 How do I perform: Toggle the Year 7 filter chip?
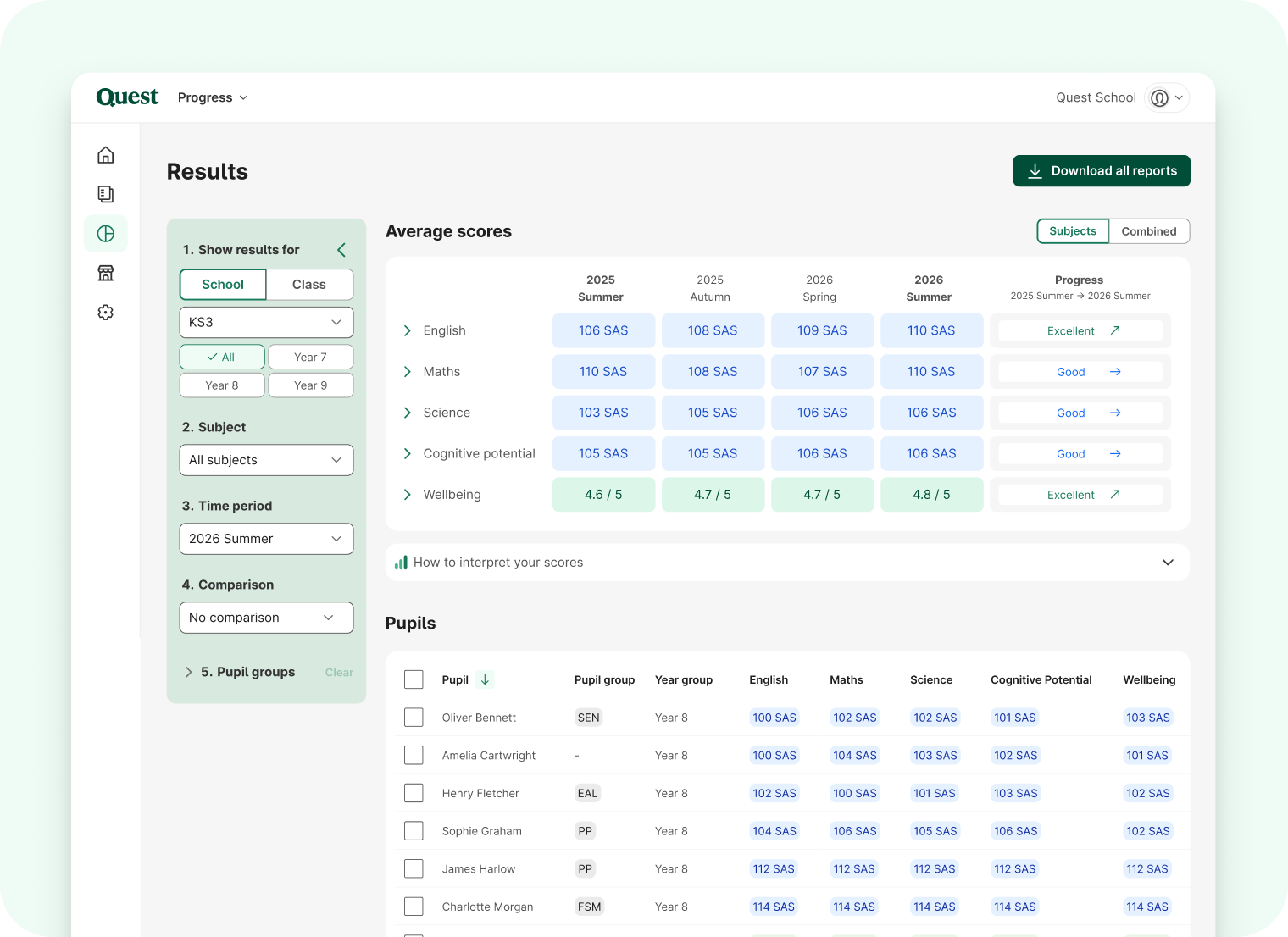[x=311, y=357]
